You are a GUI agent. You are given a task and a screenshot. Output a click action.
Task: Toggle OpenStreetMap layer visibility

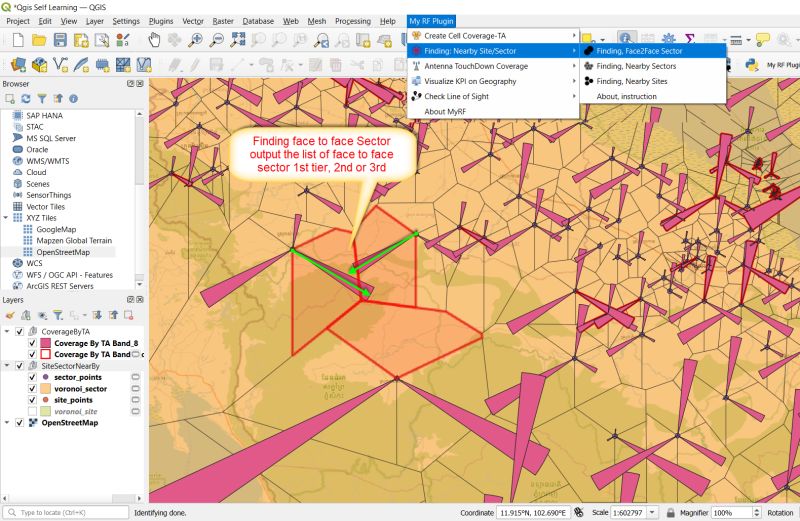(x=19, y=423)
